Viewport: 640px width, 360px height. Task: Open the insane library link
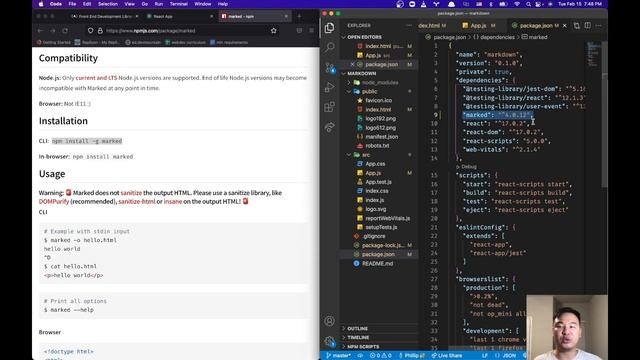pos(173,202)
